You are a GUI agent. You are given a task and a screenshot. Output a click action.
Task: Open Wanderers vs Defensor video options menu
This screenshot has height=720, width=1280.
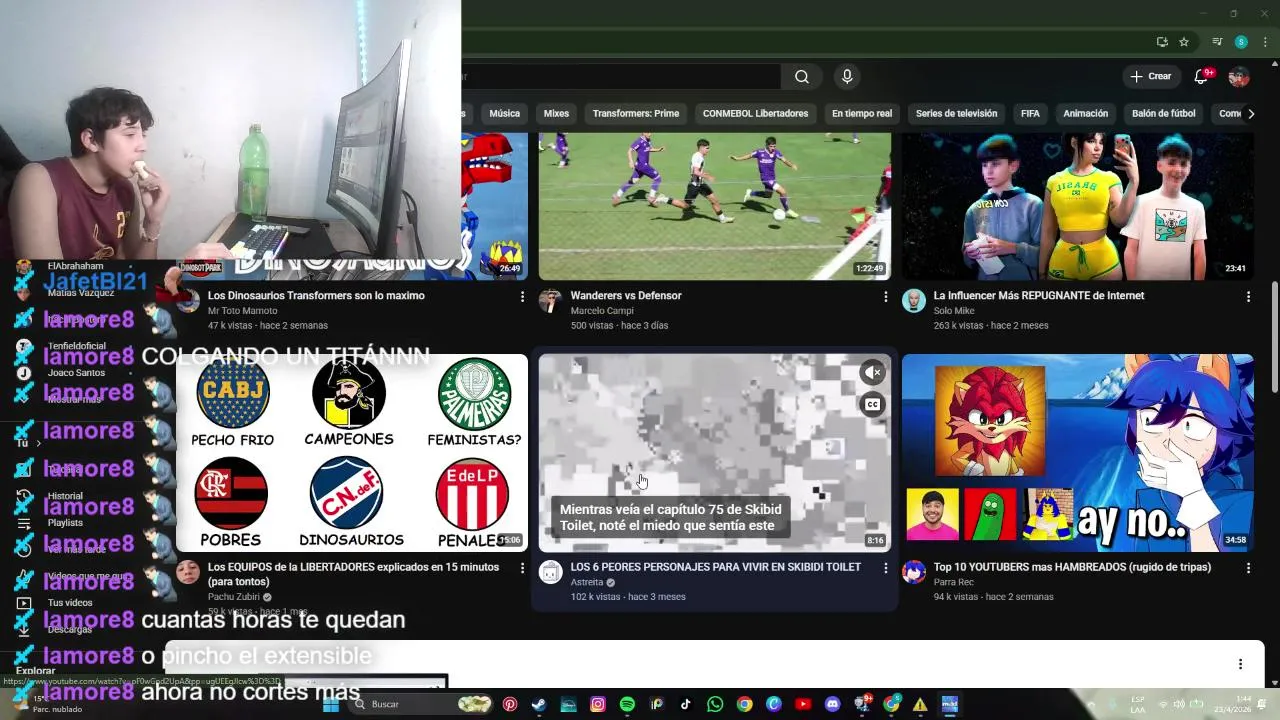(x=885, y=297)
